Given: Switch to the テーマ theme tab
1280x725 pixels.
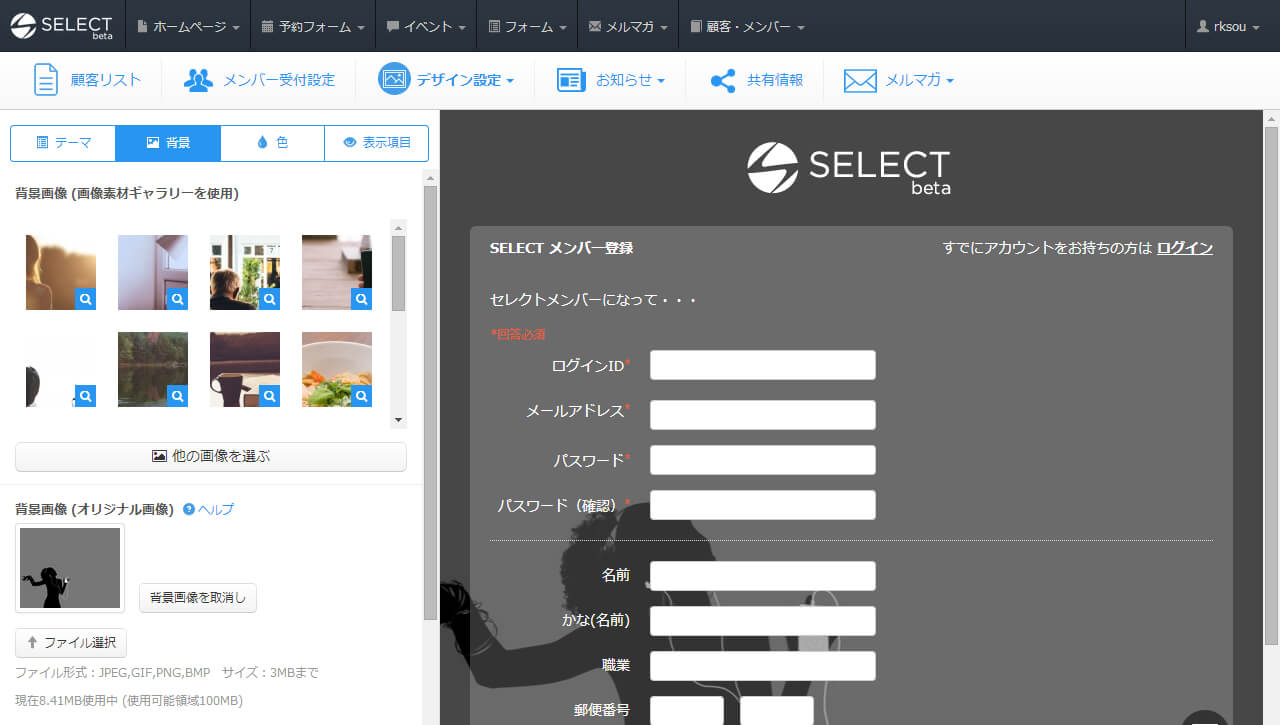Looking at the screenshot, I should [x=63, y=143].
